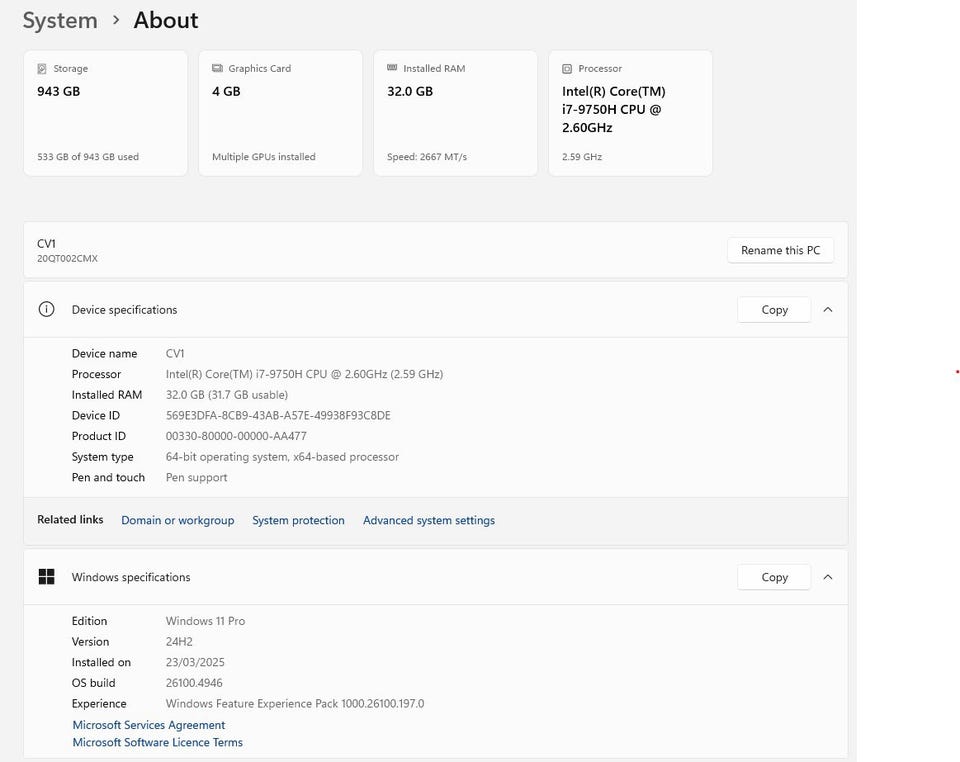The height and width of the screenshot is (762, 960).
Task: Open System protection link
Action: pyautogui.click(x=298, y=520)
